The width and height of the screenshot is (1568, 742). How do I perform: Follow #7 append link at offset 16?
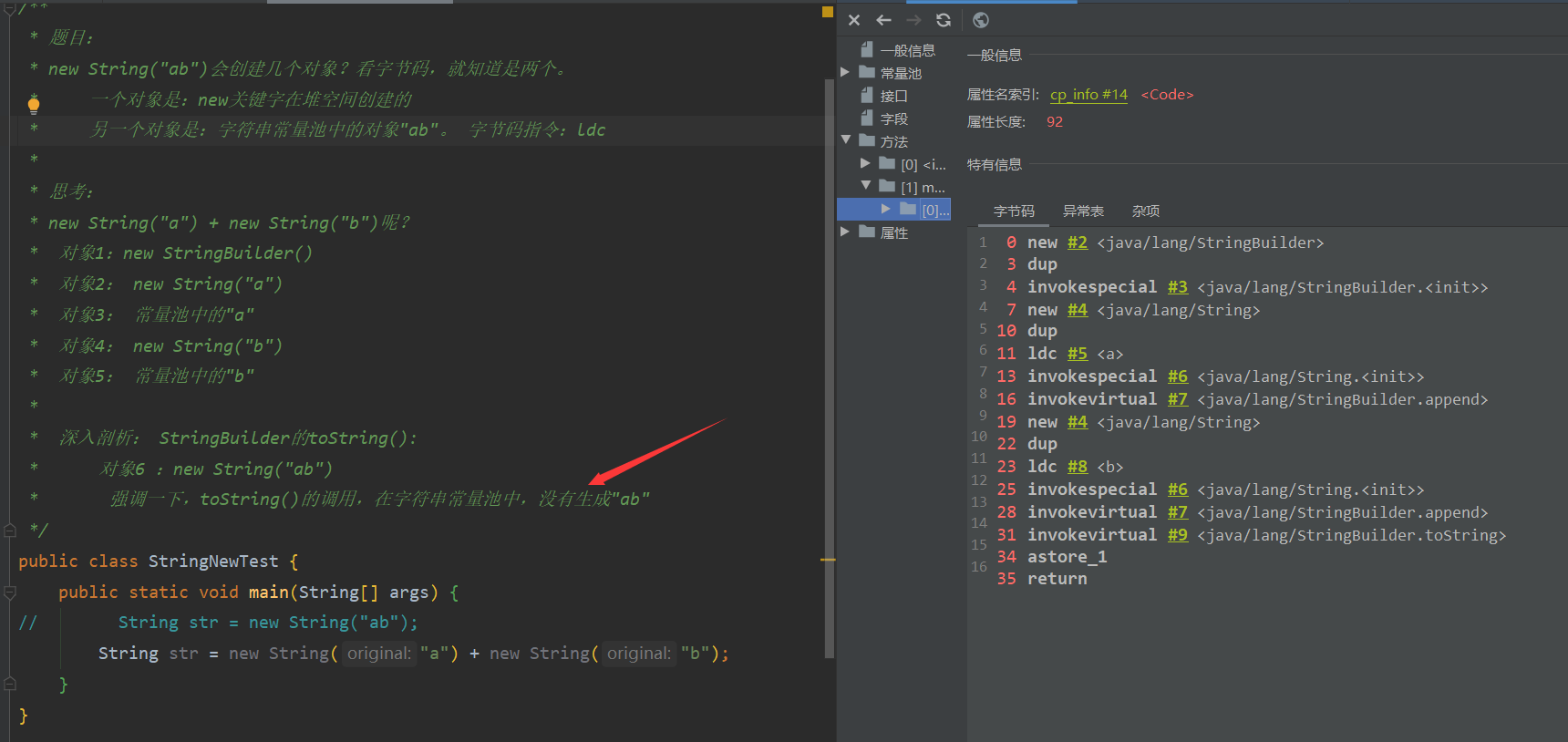coord(1178,399)
